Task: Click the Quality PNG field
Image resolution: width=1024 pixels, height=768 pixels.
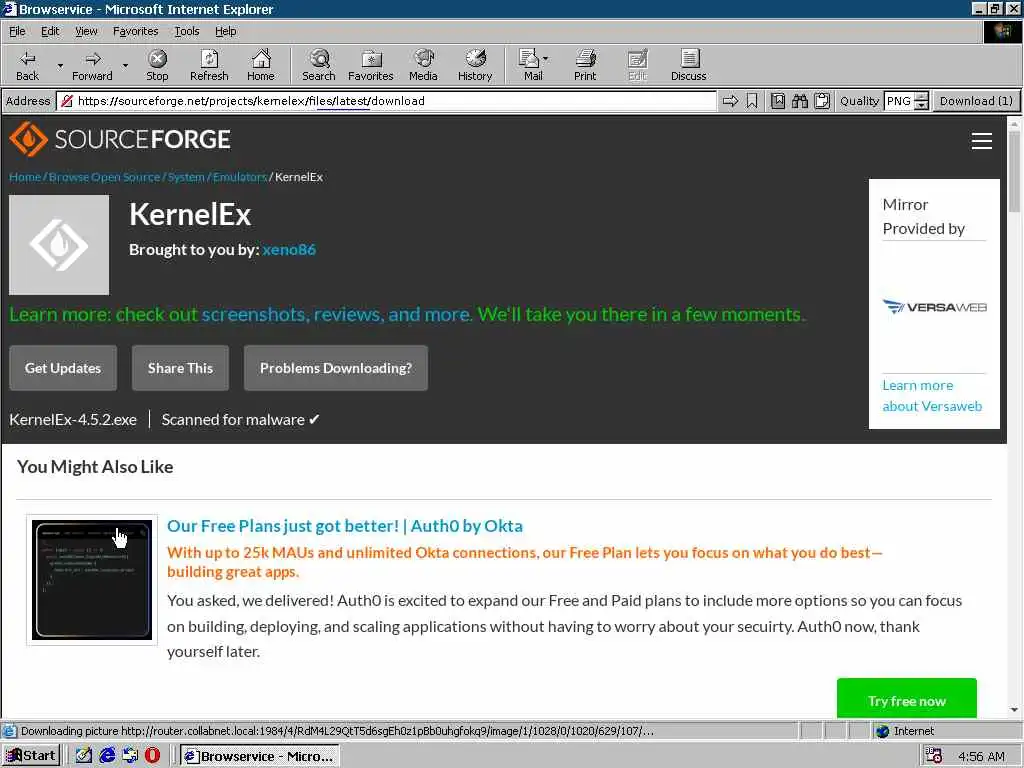Action: pyautogui.click(x=899, y=101)
